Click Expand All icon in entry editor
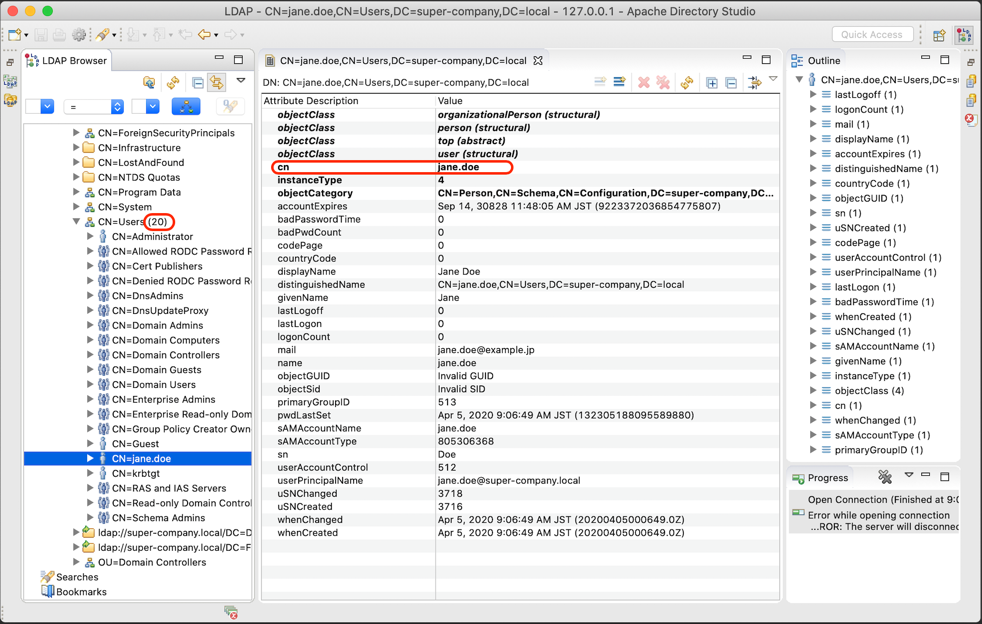 712,83
